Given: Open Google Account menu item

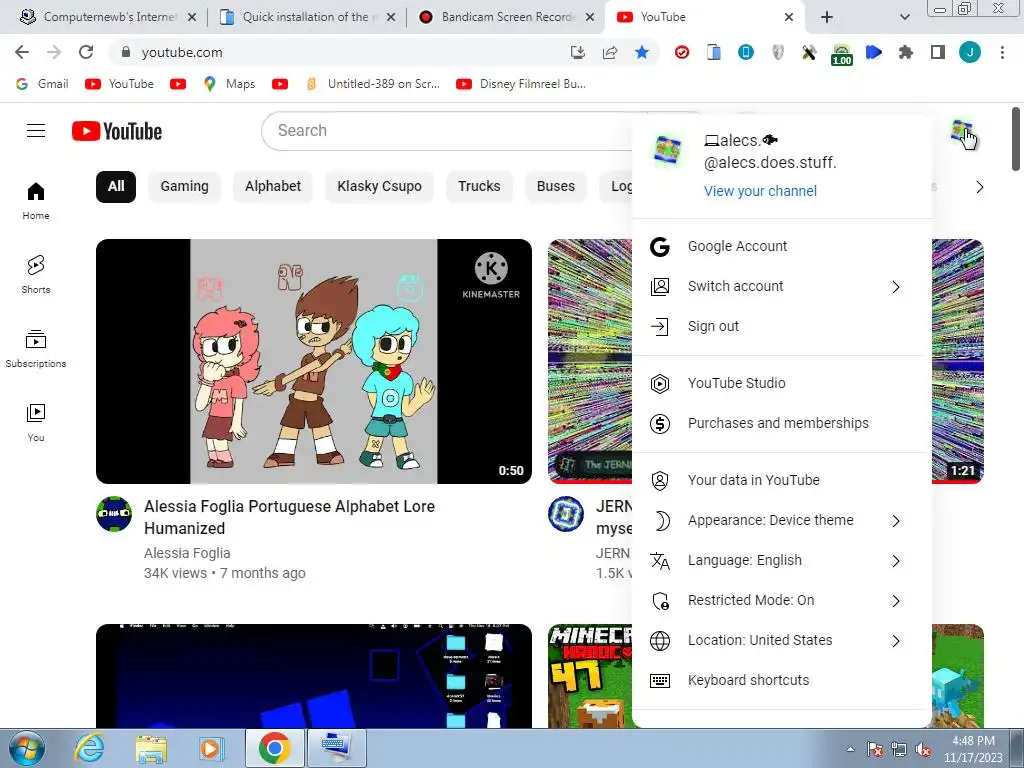Looking at the screenshot, I should 781,246.
